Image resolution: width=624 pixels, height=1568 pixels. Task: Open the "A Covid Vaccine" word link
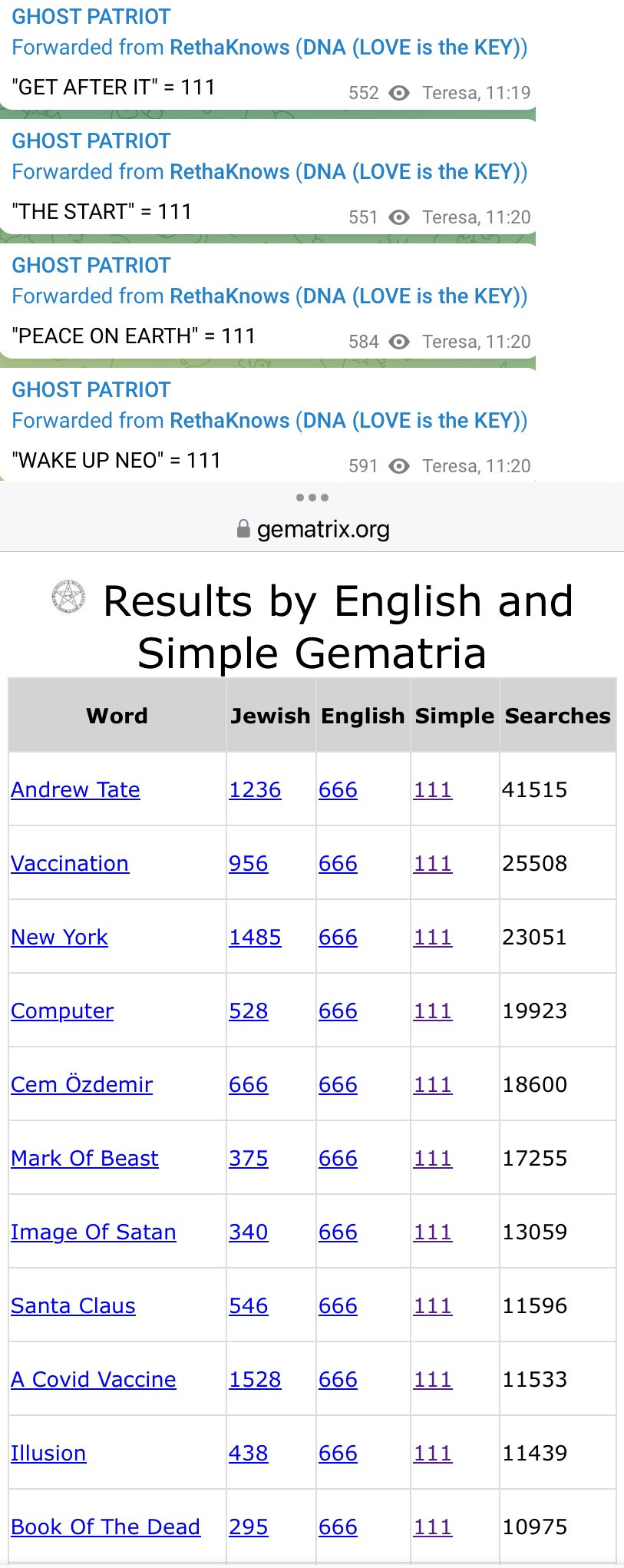point(93,1379)
